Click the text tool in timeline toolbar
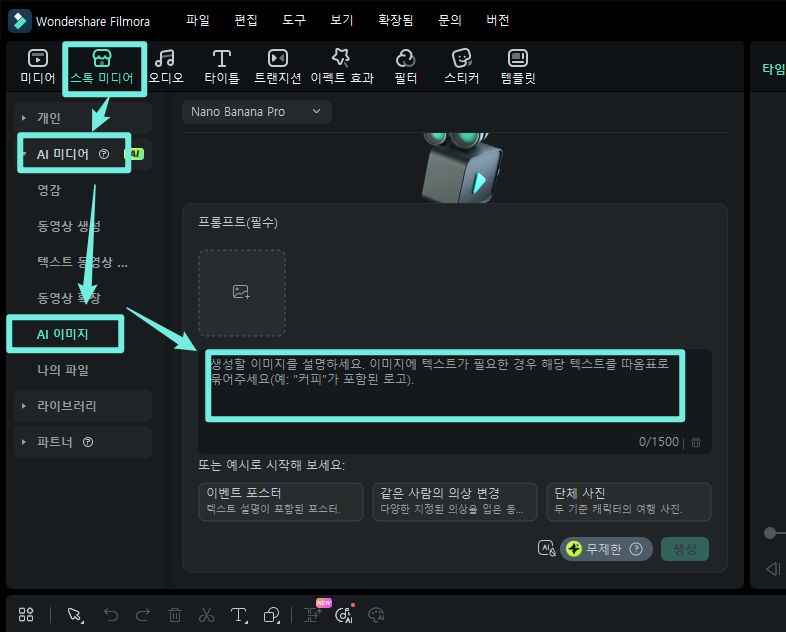 pyautogui.click(x=239, y=615)
